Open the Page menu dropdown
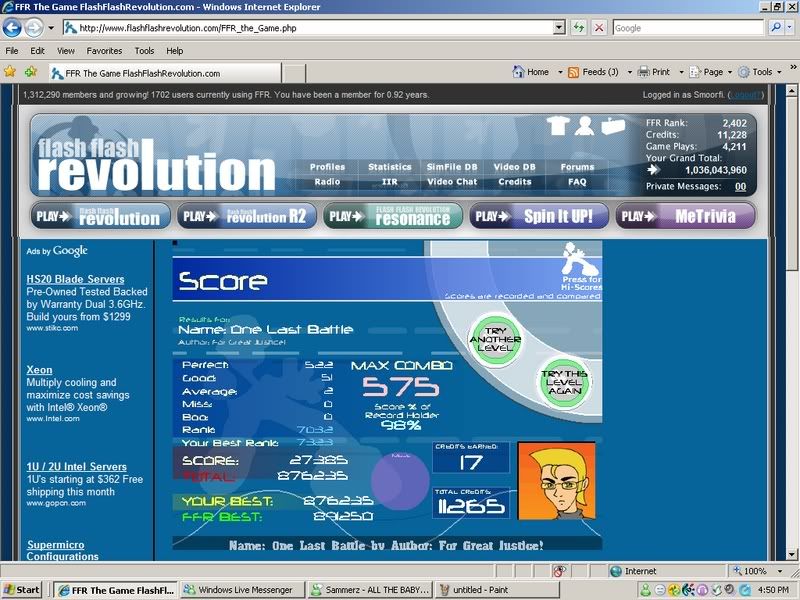Image resolution: width=800 pixels, height=600 pixels. click(711, 72)
